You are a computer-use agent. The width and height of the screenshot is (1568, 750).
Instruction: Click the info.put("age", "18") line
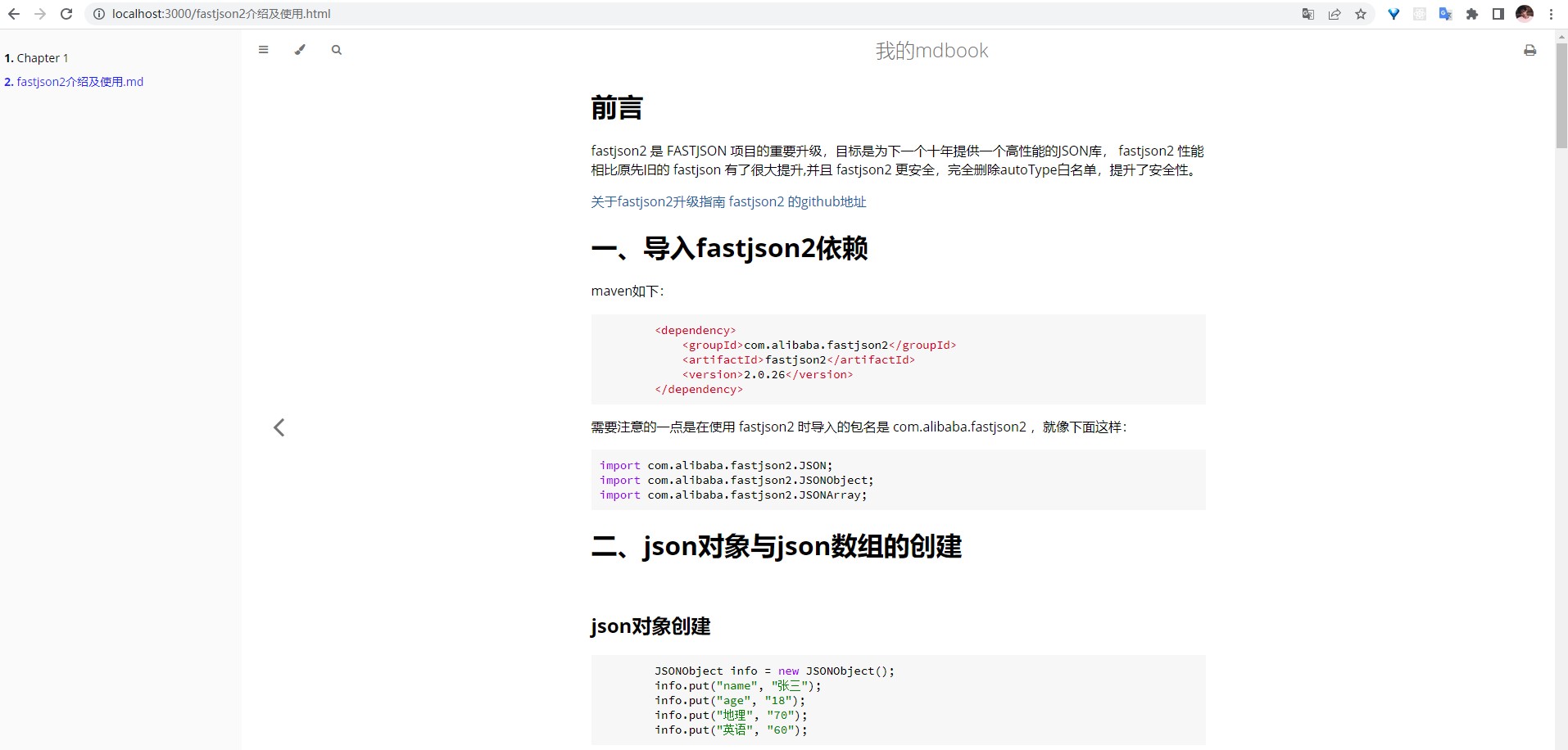(x=730, y=700)
